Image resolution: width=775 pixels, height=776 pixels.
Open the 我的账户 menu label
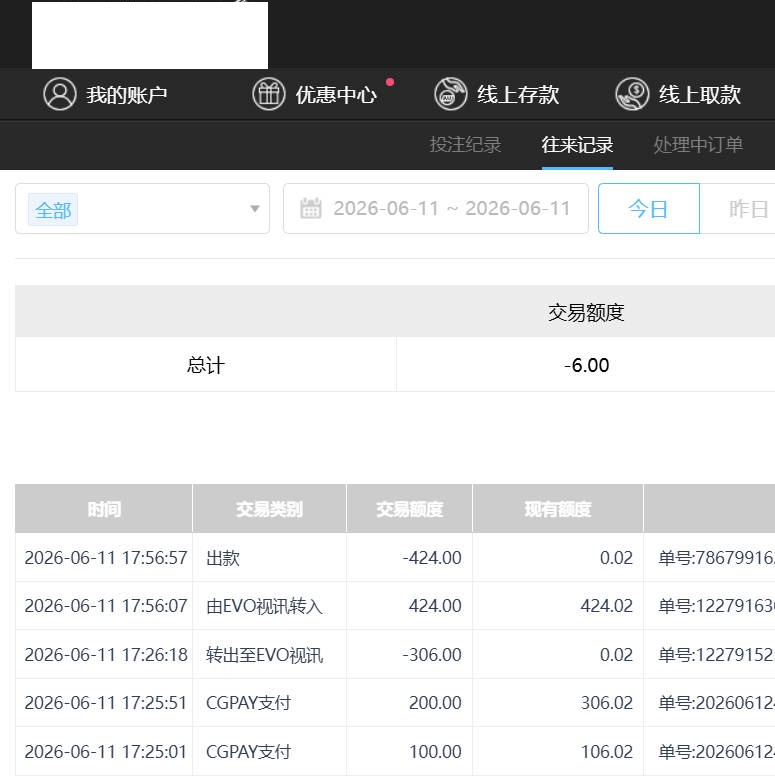click(x=127, y=95)
